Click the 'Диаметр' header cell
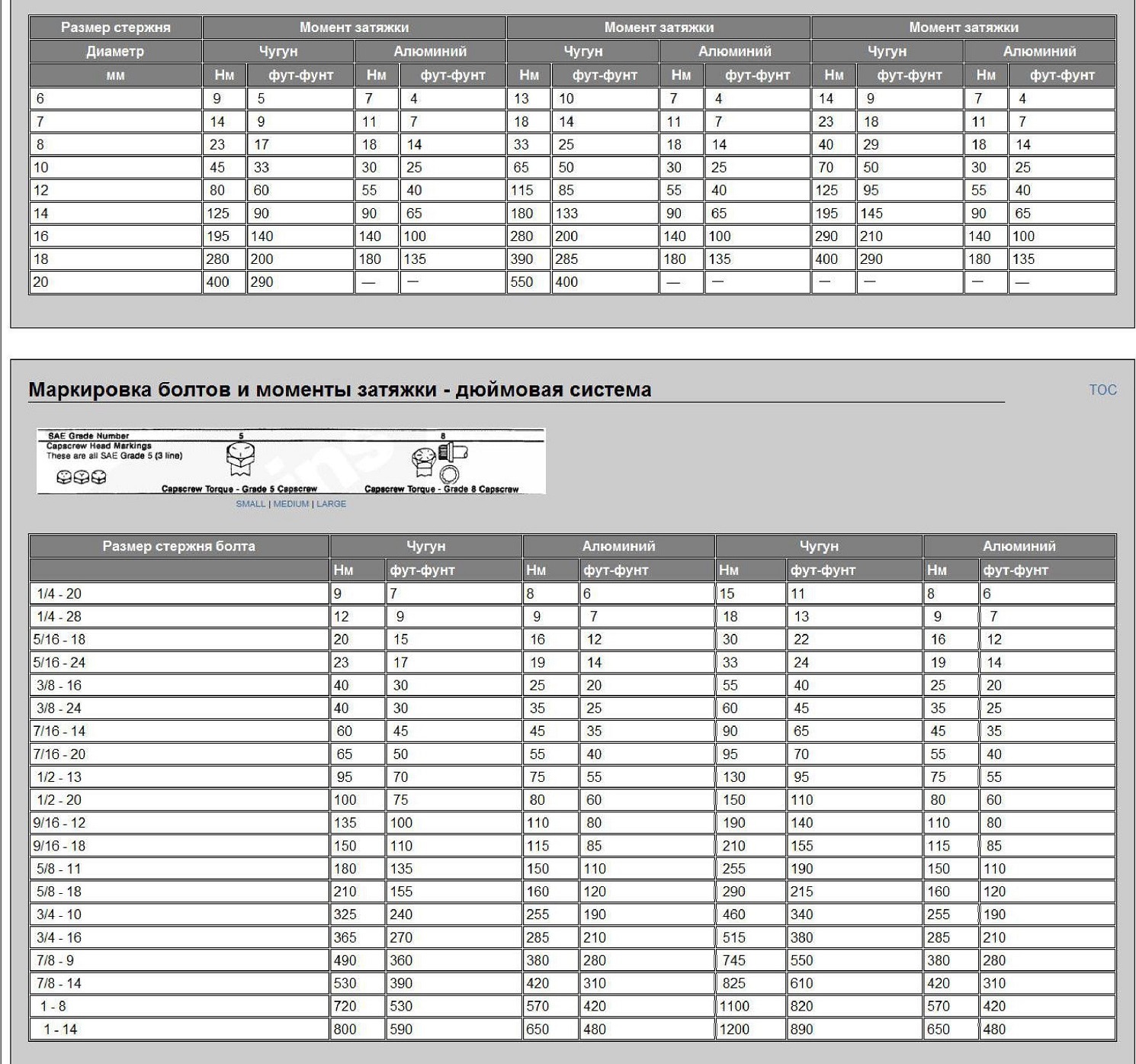 pos(116,51)
